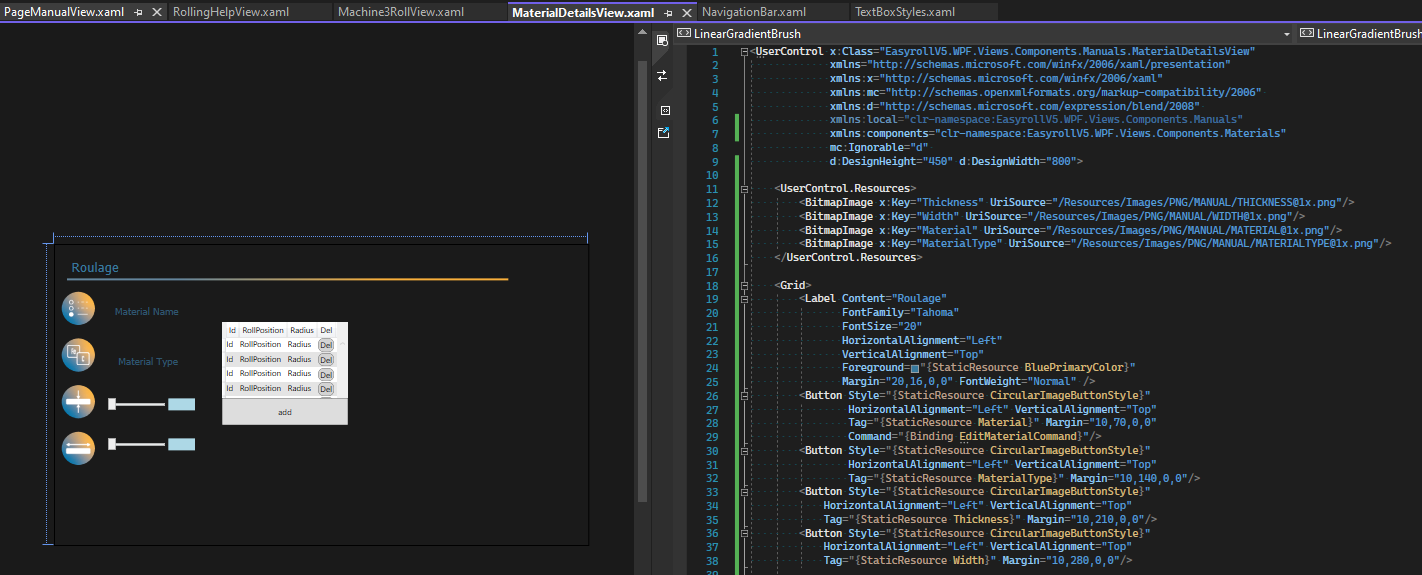Click the first Del button in grid
The width and height of the screenshot is (1422, 575).
326,345
